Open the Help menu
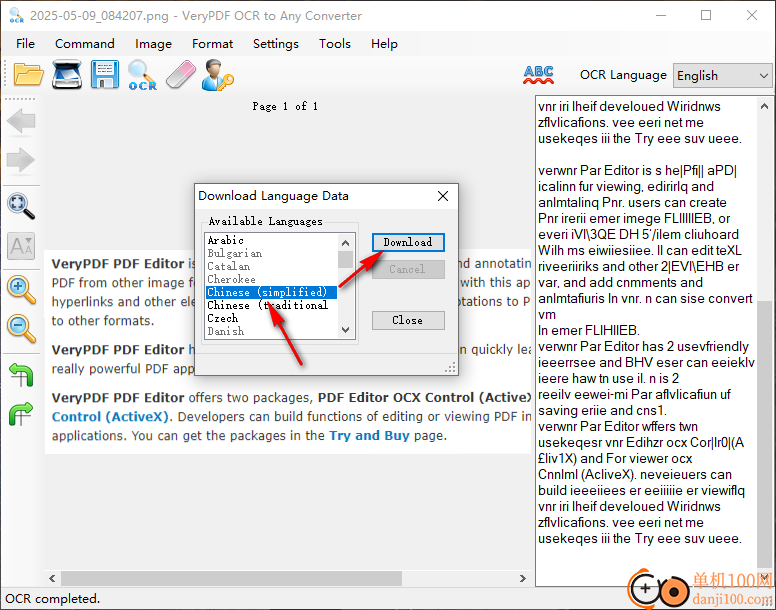This screenshot has height=610, width=776. click(x=384, y=44)
